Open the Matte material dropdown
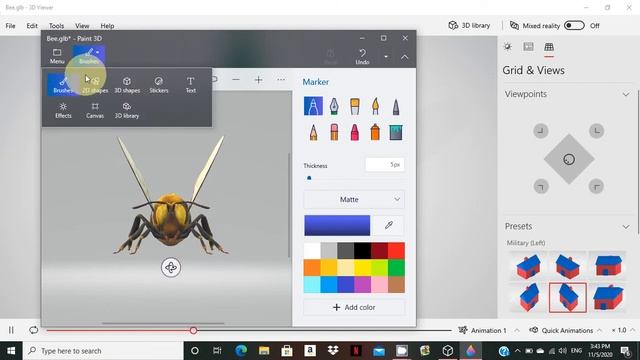 [x=354, y=200]
